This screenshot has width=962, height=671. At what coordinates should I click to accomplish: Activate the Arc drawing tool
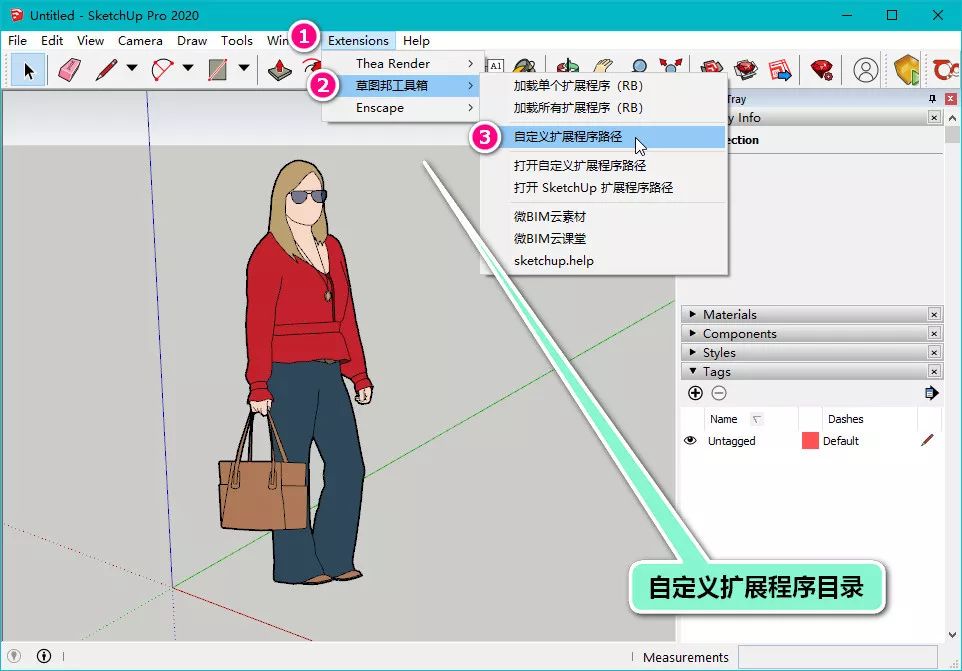pos(162,70)
